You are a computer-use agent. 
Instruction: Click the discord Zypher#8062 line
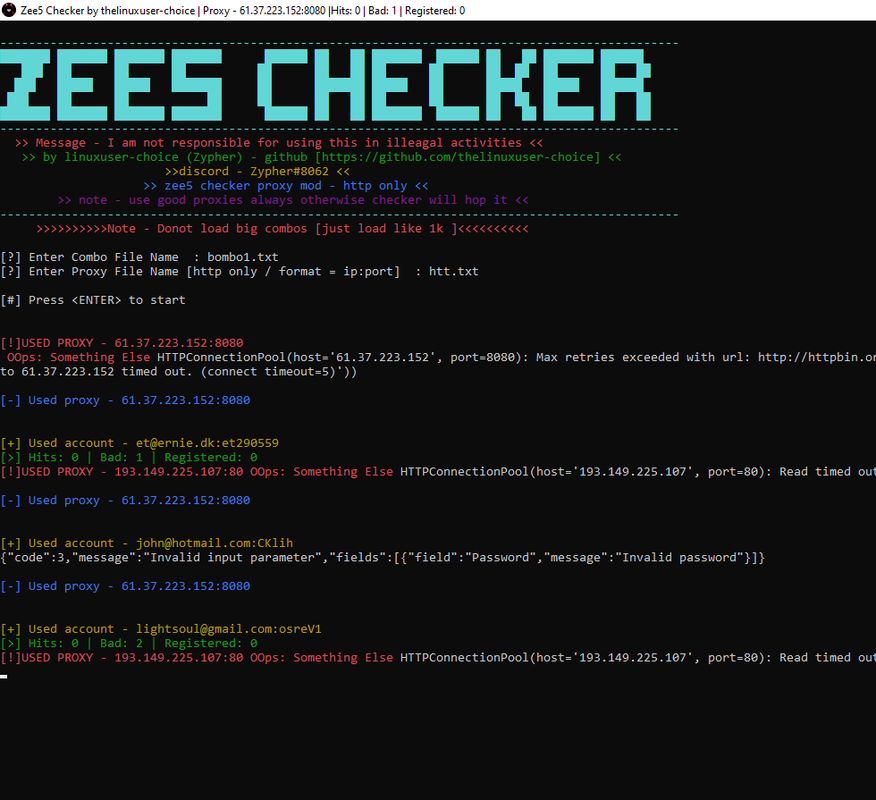pos(258,172)
